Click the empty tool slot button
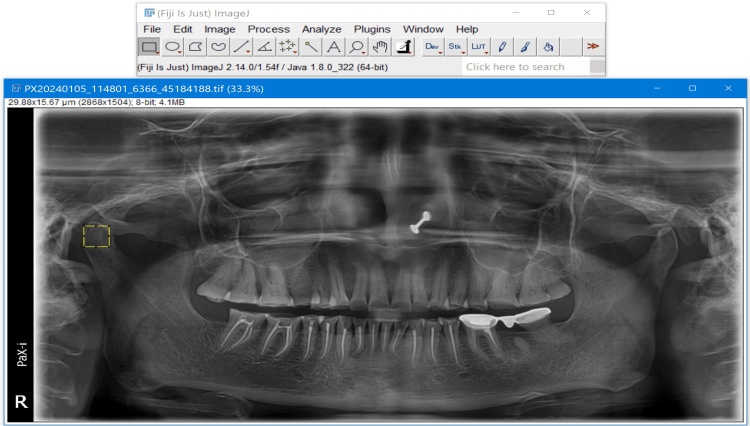The height and width of the screenshot is (426, 750). pos(571,47)
